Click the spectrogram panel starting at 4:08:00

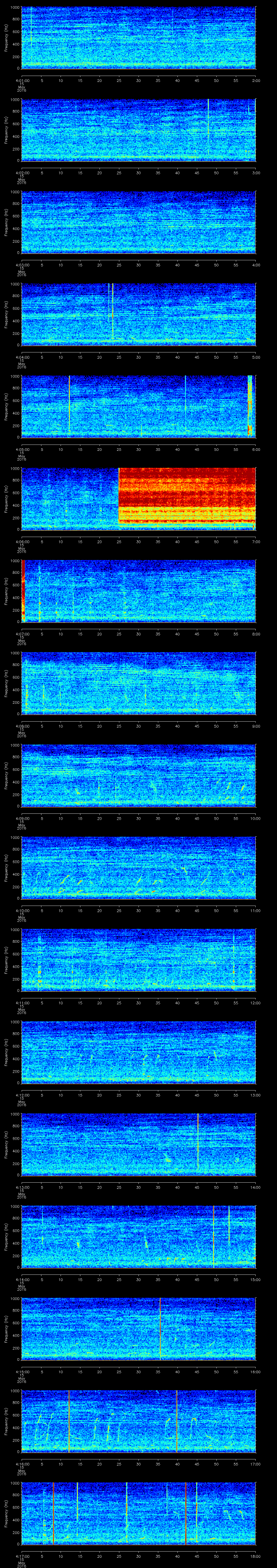(x=138, y=683)
